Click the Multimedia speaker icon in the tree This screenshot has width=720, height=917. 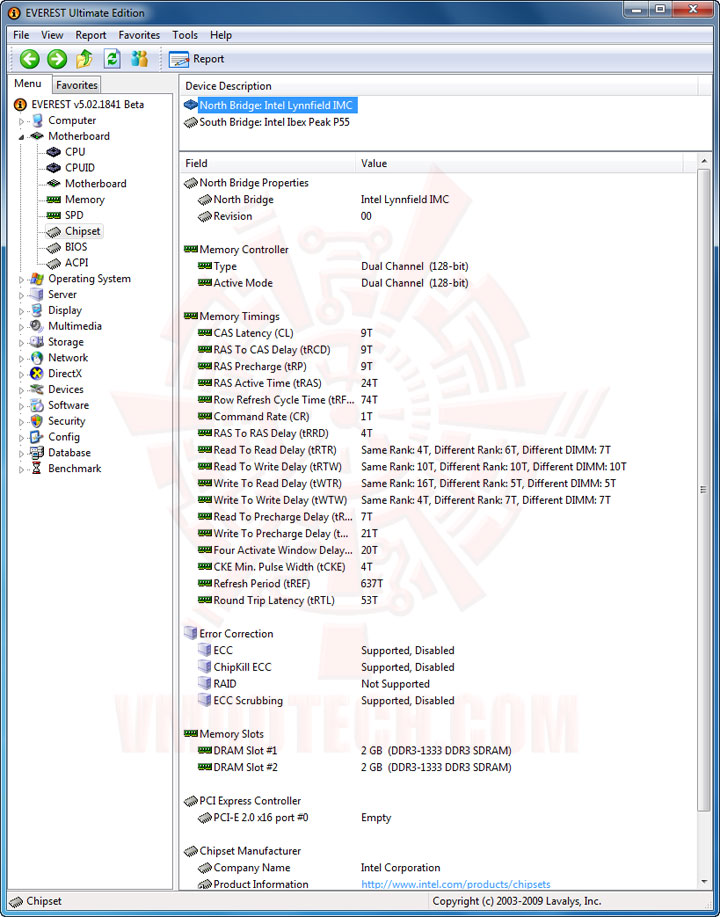point(37,326)
